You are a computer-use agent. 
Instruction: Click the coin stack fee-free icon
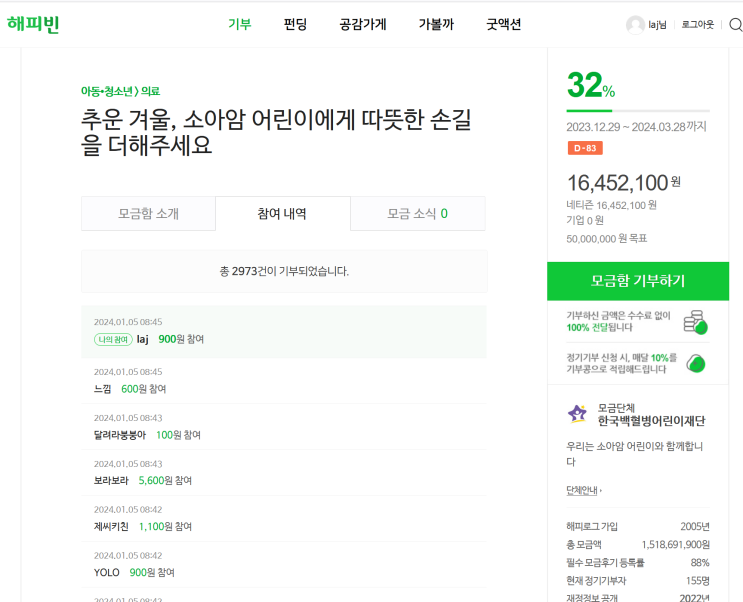pyautogui.click(x=695, y=322)
